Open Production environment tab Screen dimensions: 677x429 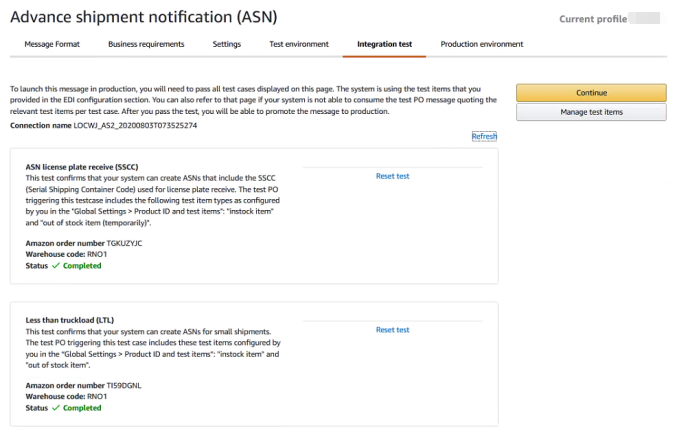pyautogui.click(x=481, y=44)
